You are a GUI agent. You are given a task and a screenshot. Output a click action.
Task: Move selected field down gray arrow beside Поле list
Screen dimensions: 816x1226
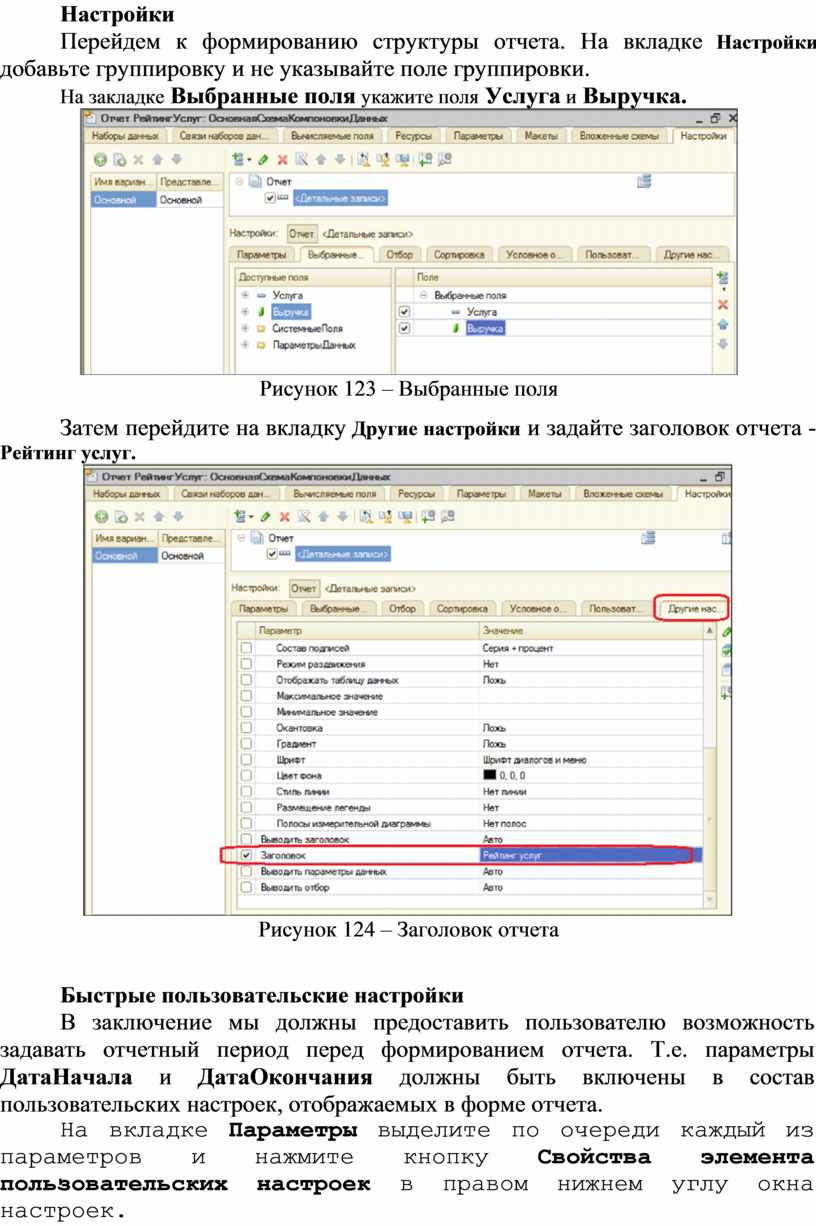tap(723, 344)
